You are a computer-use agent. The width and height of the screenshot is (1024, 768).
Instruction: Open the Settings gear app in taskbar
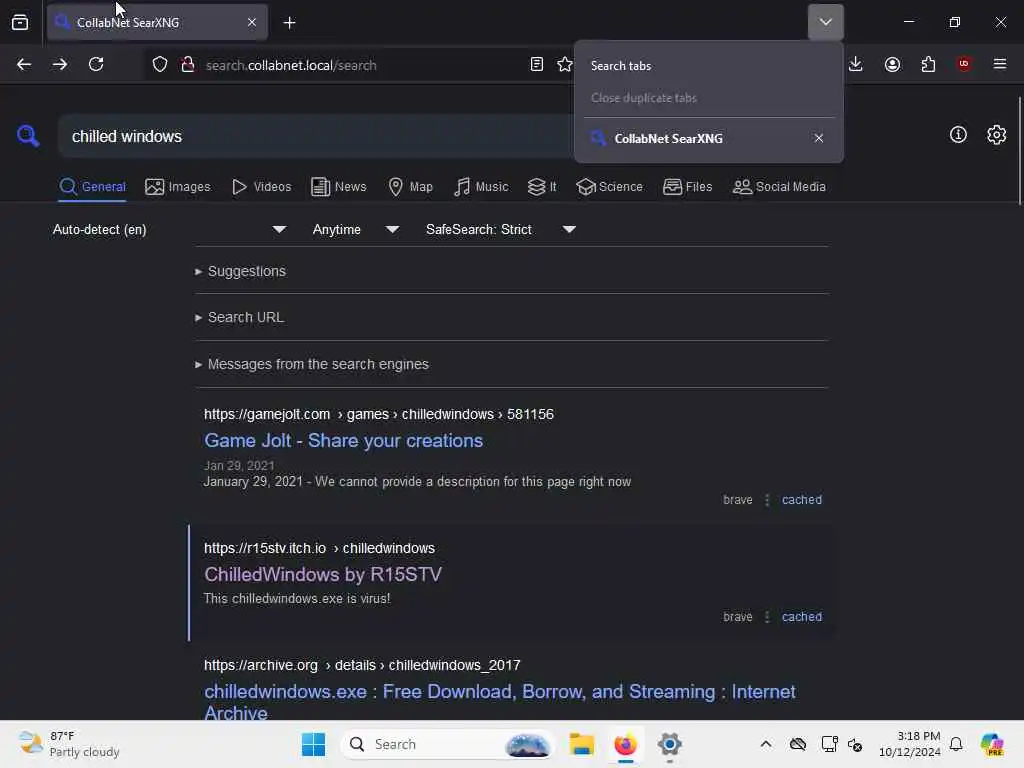click(669, 744)
